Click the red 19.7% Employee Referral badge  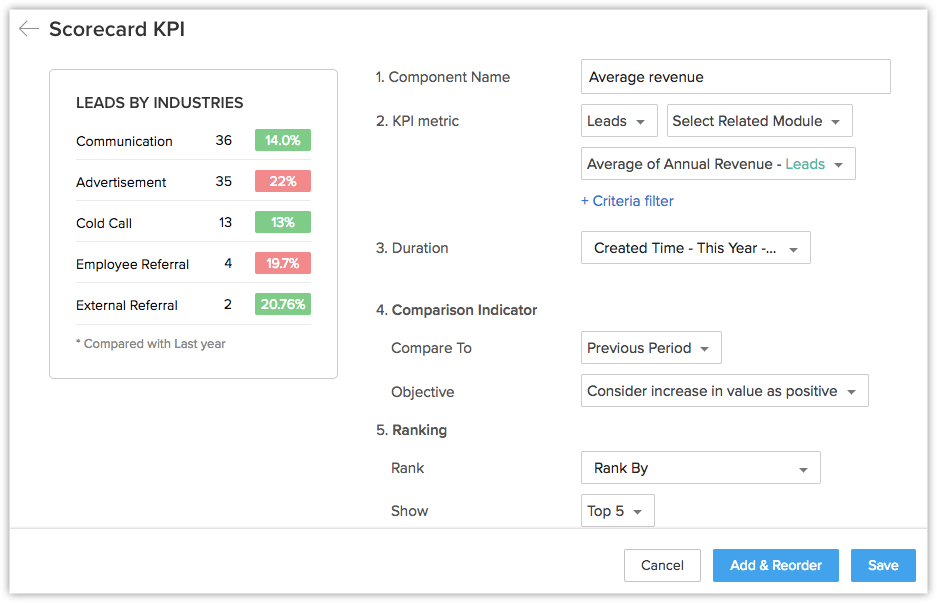tap(282, 263)
